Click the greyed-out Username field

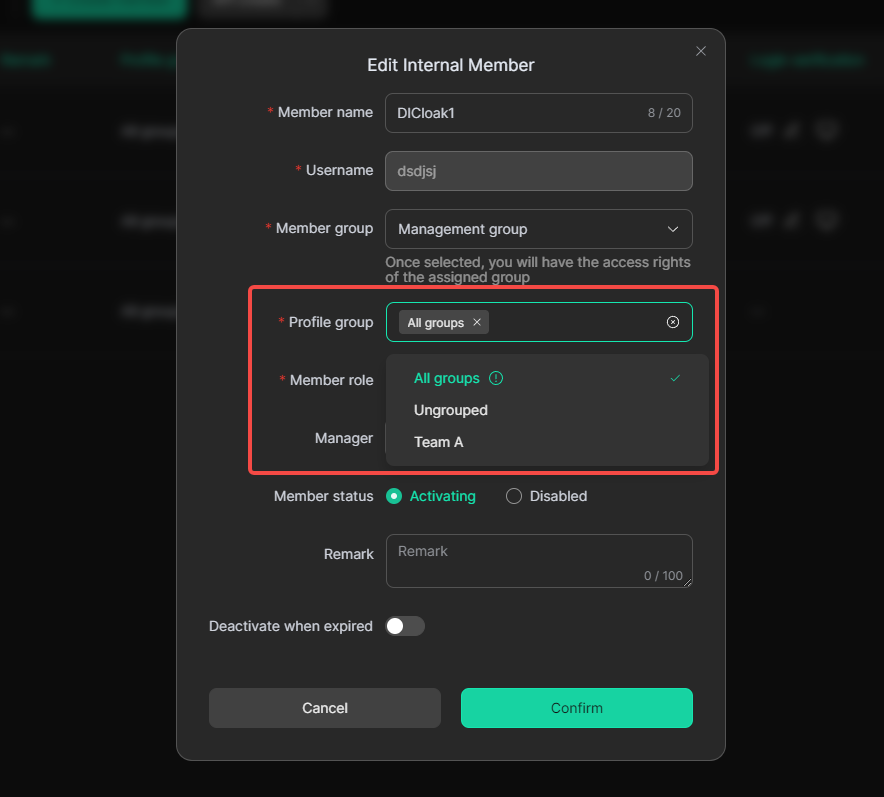tap(538, 171)
